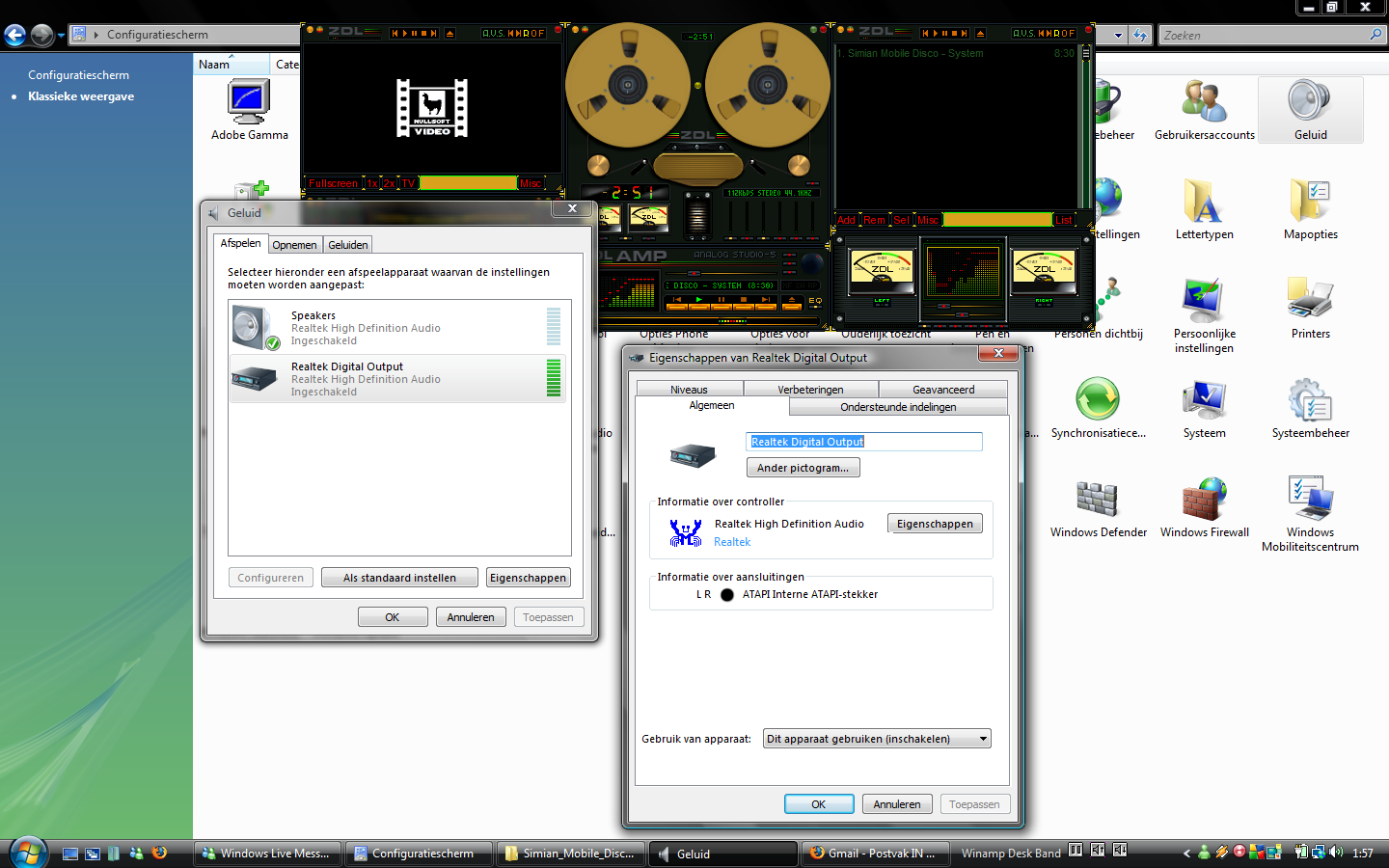1389x868 pixels.
Task: Click Winamp volume knob
Action: click(812, 262)
